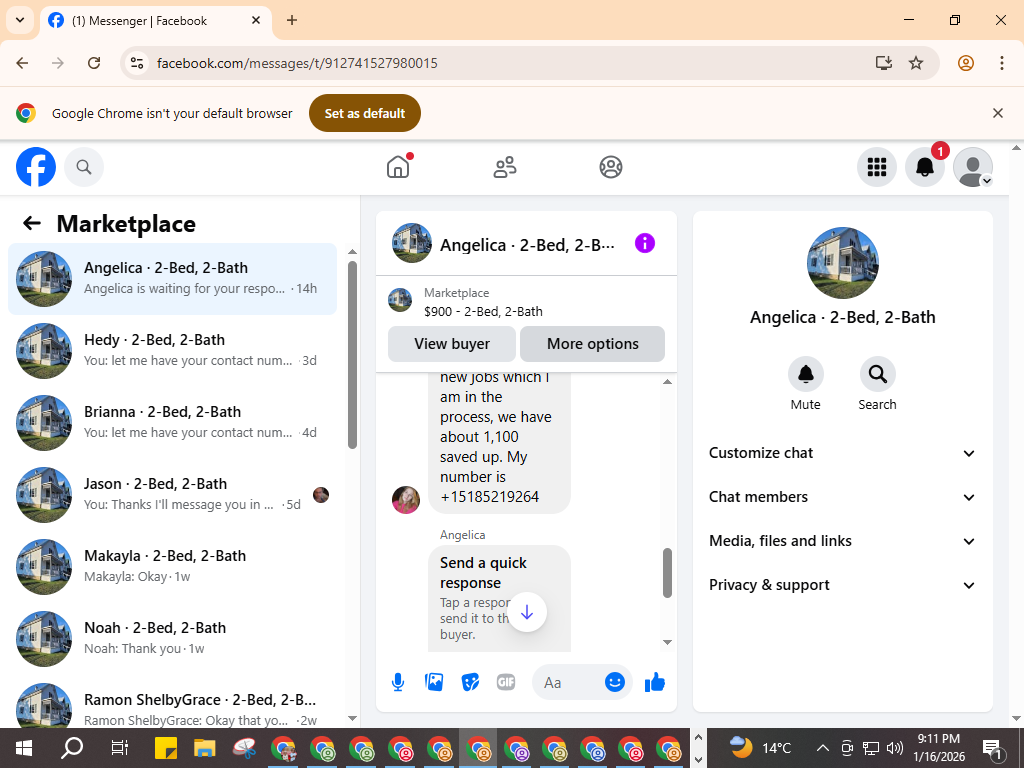Click More options button
The image size is (1024, 768).
[592, 344]
